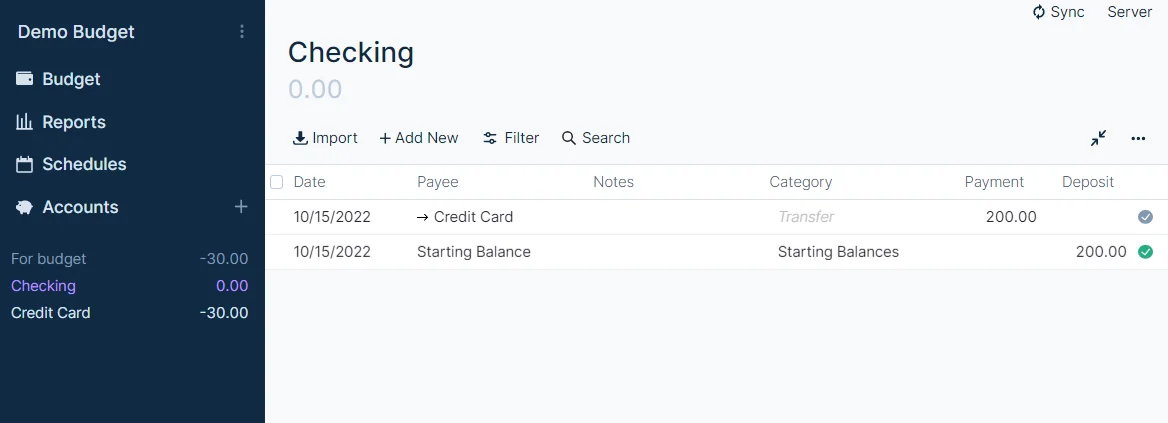Click the plus icon to add account
Screen dimensions: 1168x423
coord(241,207)
